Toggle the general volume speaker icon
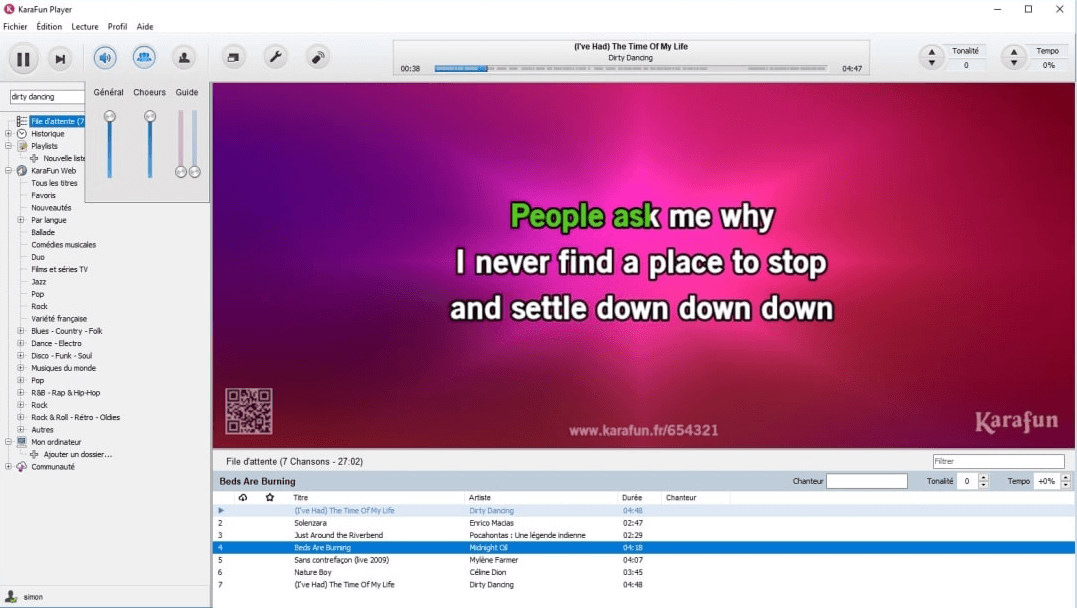 pos(104,57)
